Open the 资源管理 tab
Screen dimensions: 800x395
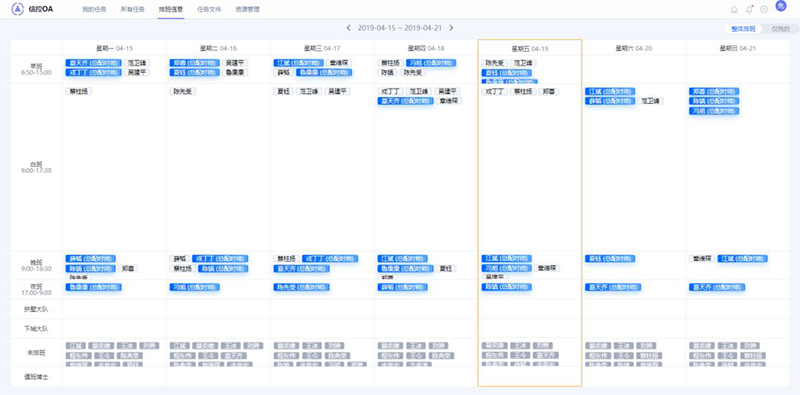point(247,9)
